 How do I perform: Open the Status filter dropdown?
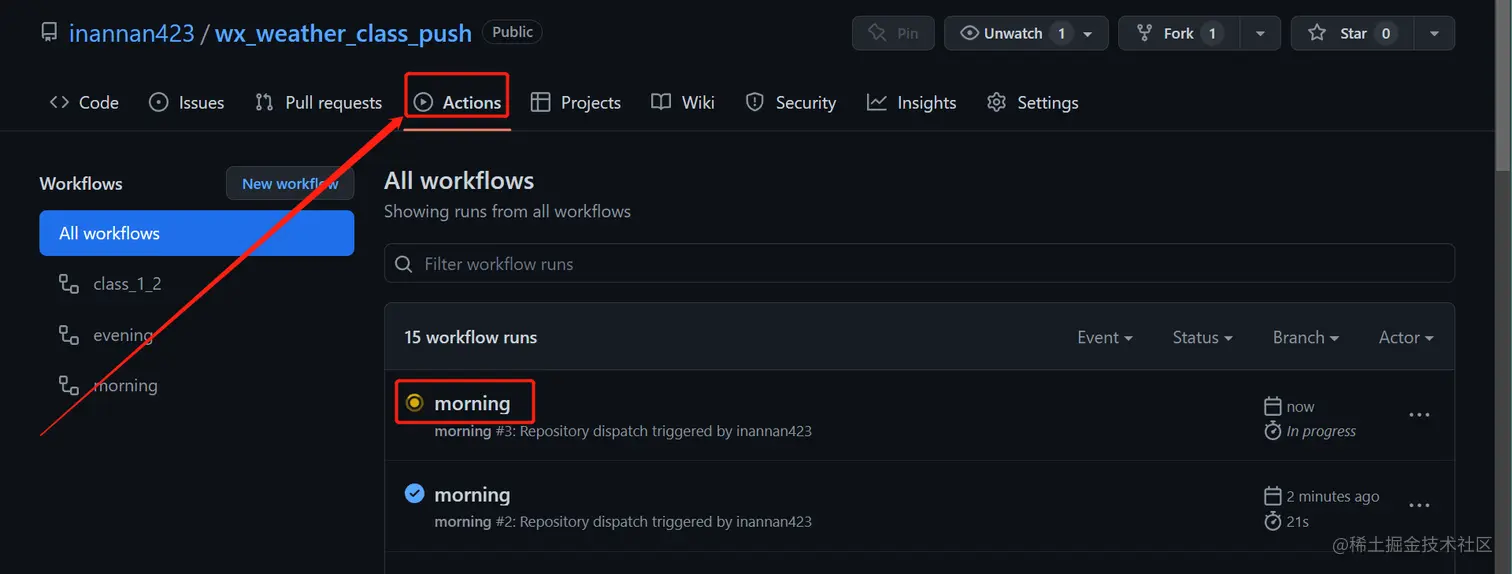[x=1202, y=337]
